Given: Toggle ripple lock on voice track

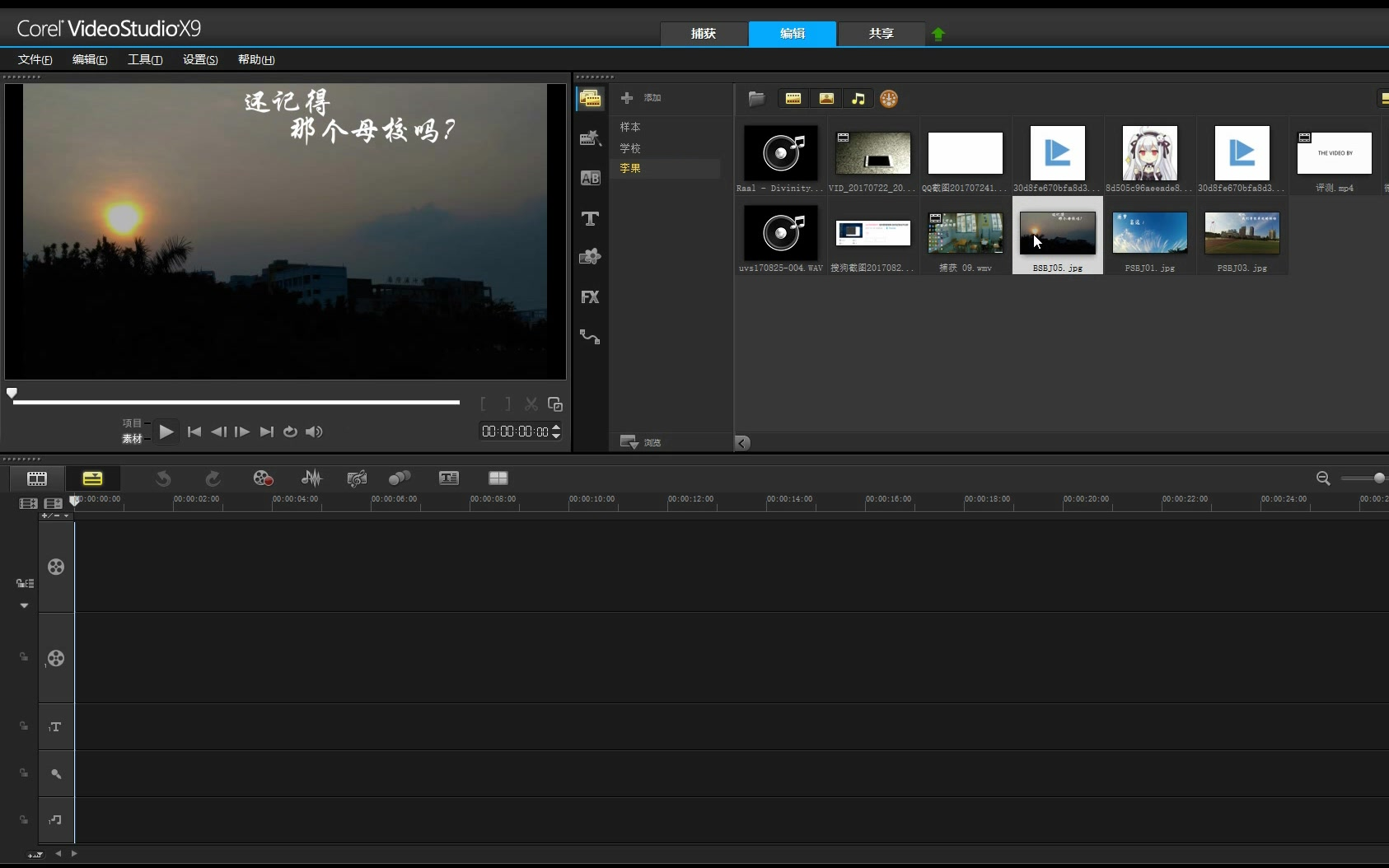Looking at the screenshot, I should (x=24, y=773).
